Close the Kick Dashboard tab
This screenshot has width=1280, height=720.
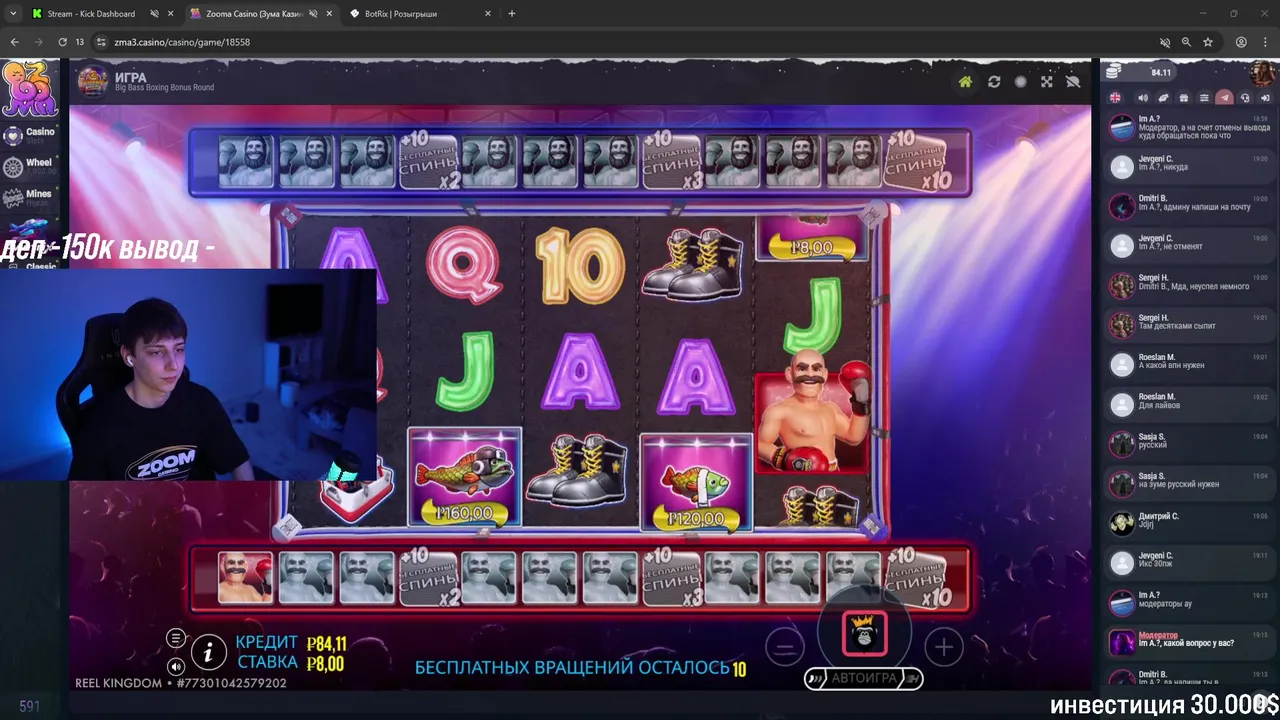pyautogui.click(x=171, y=14)
